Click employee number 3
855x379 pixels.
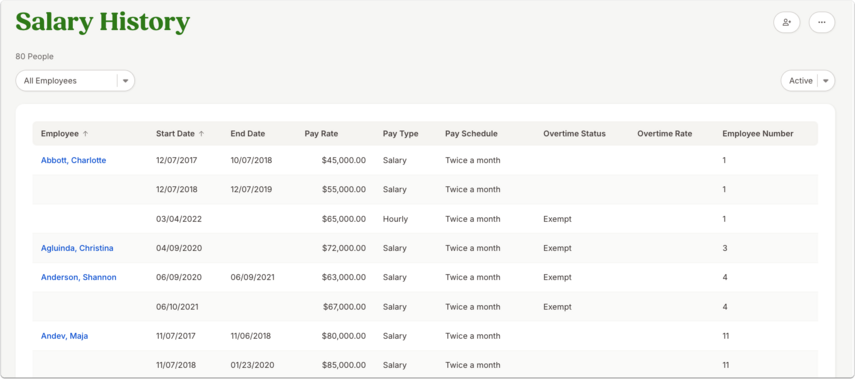pos(725,248)
